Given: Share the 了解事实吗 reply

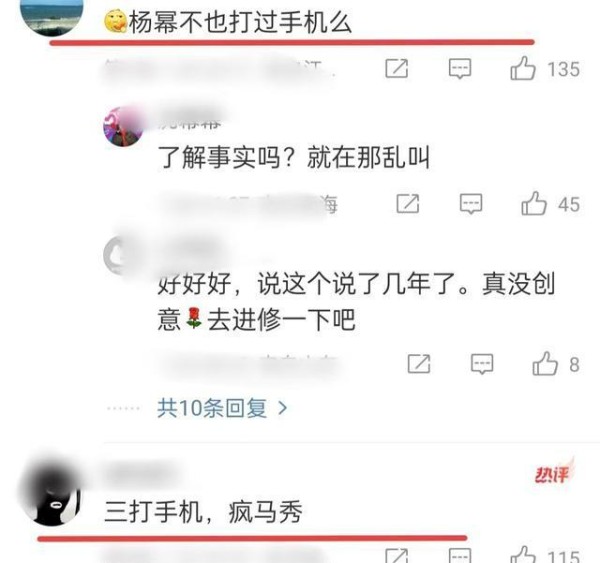Looking at the screenshot, I should tap(408, 204).
